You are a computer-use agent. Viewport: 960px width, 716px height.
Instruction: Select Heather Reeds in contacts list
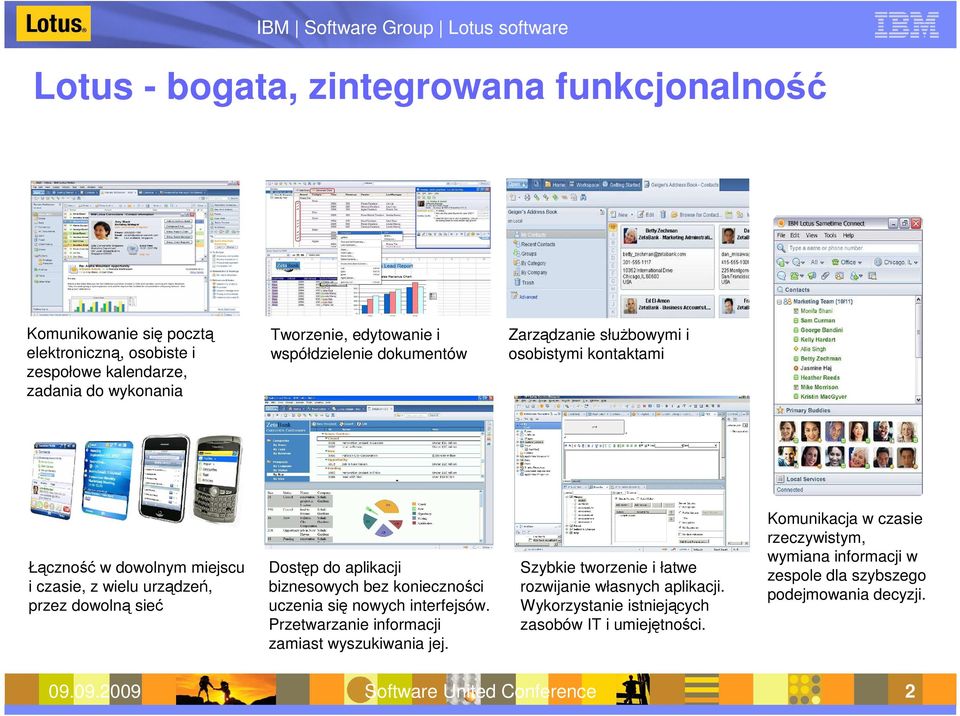(x=820, y=378)
